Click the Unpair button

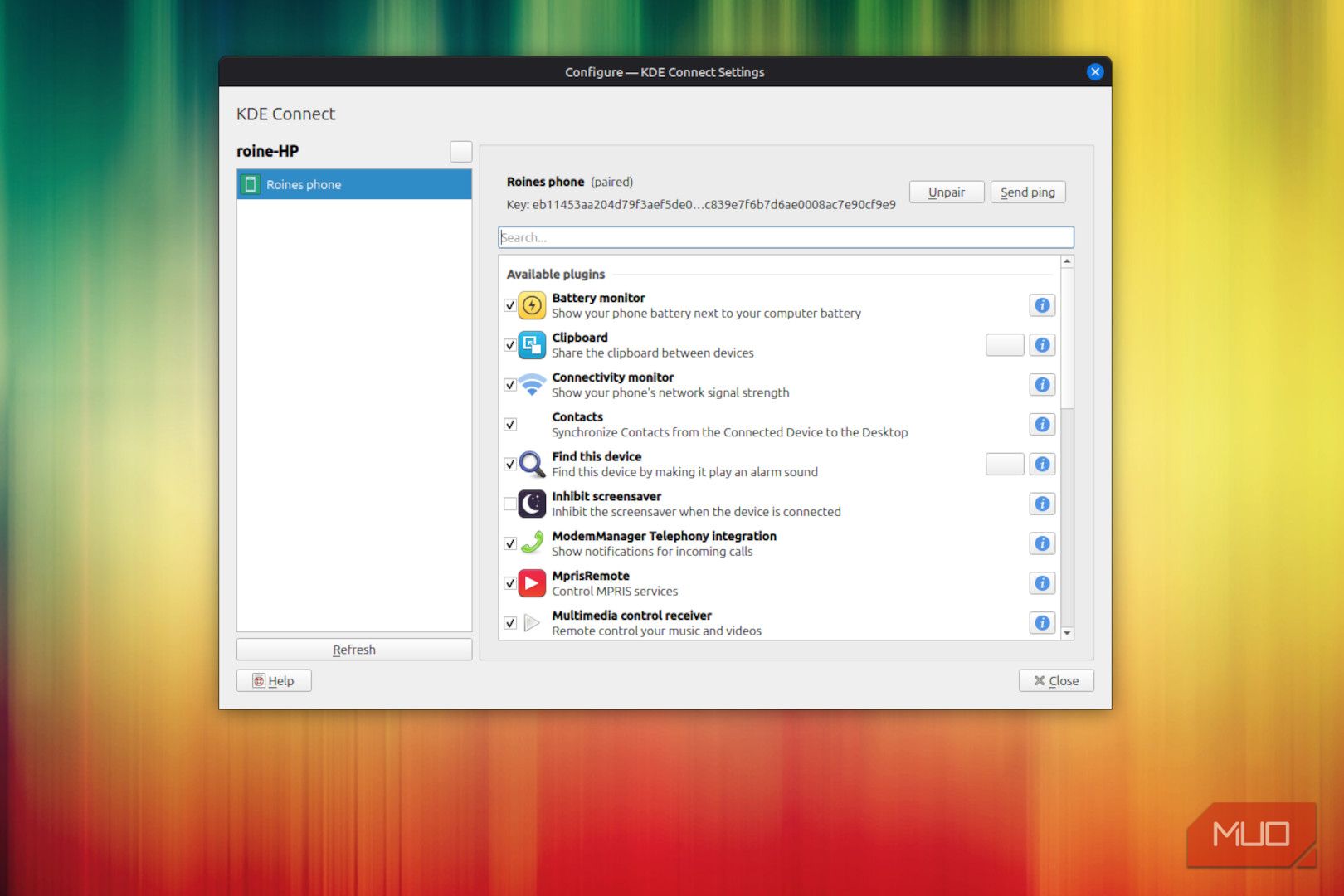click(946, 192)
